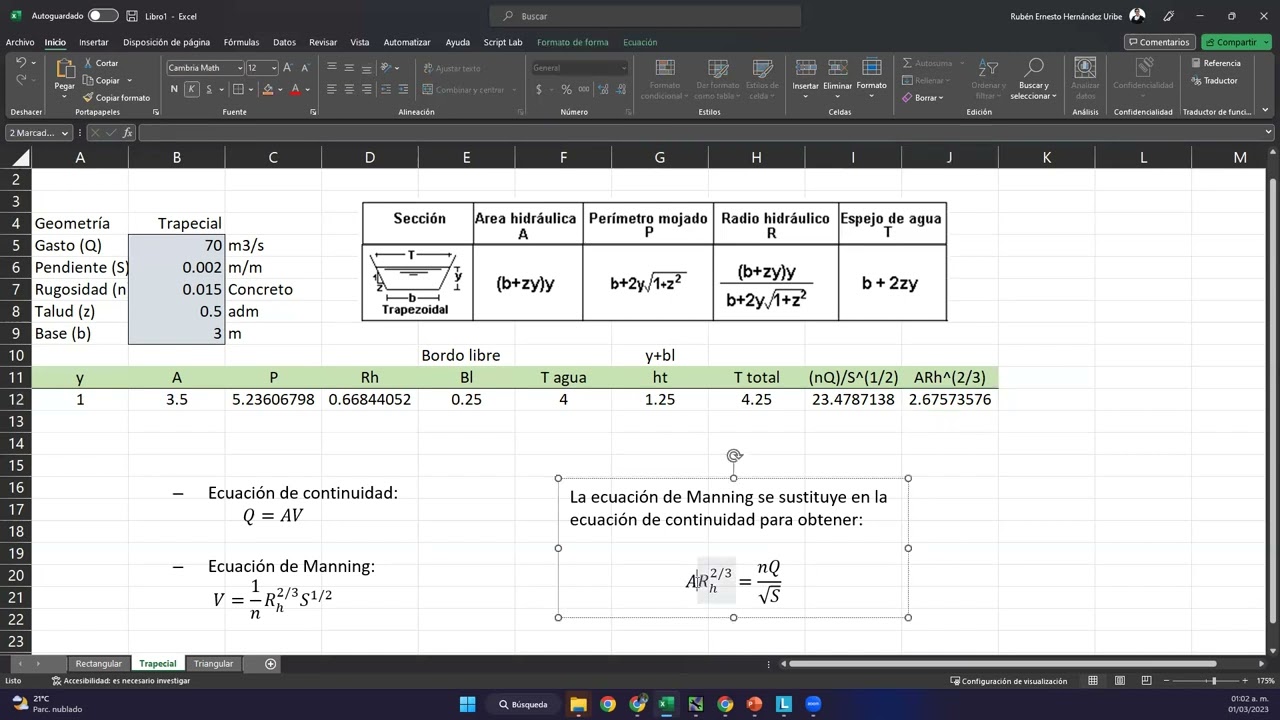Open the Formato de forma tab
The image size is (1280, 720).
[x=572, y=42]
